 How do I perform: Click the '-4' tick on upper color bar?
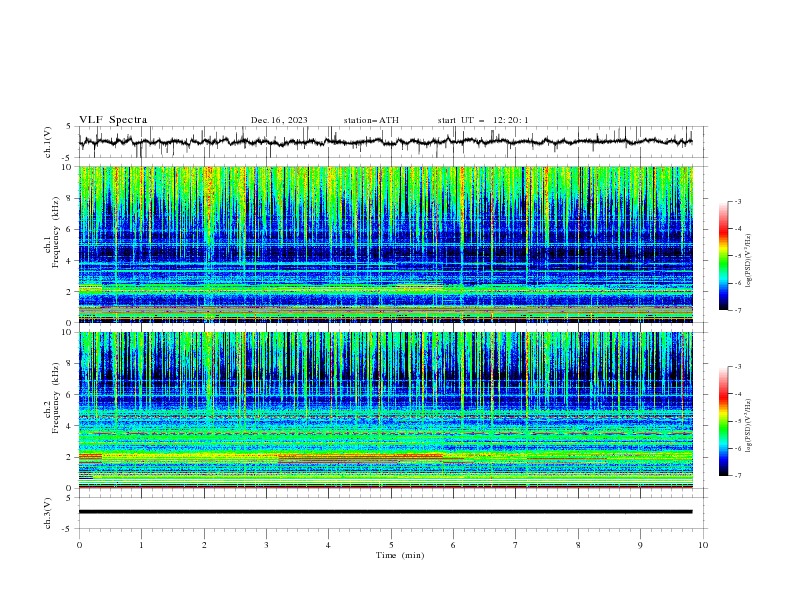[x=738, y=229]
